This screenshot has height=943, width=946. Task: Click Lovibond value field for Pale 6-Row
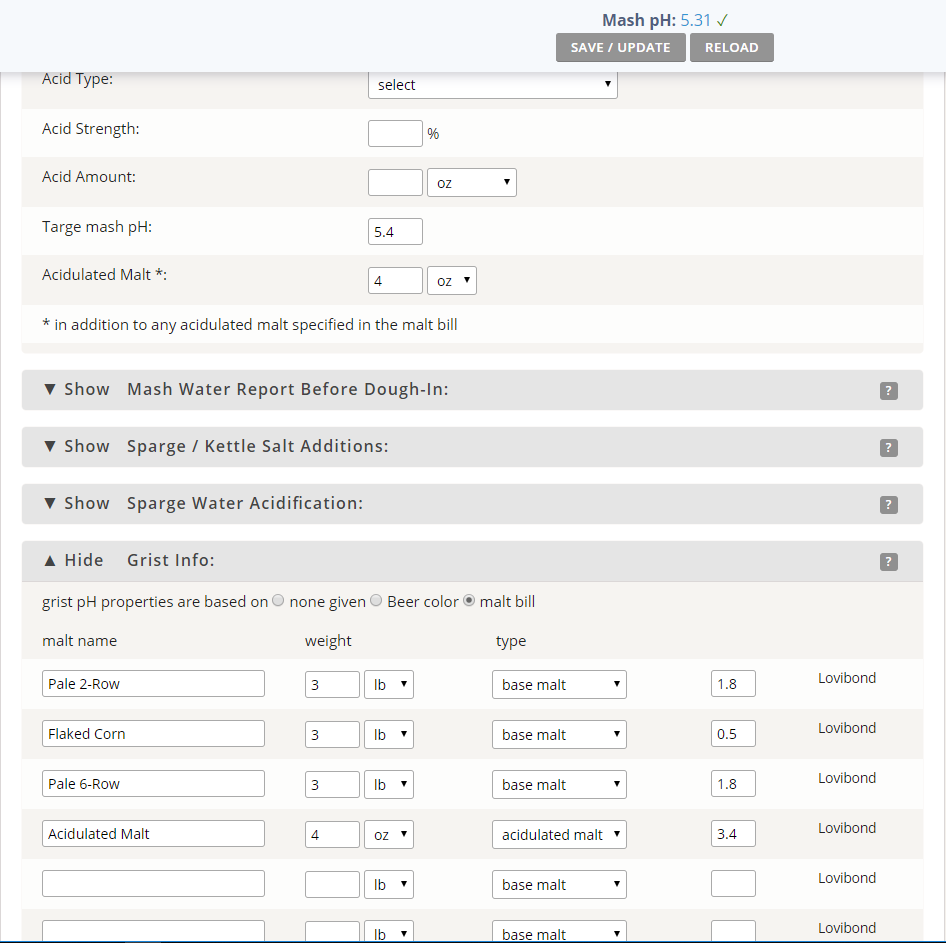point(733,784)
